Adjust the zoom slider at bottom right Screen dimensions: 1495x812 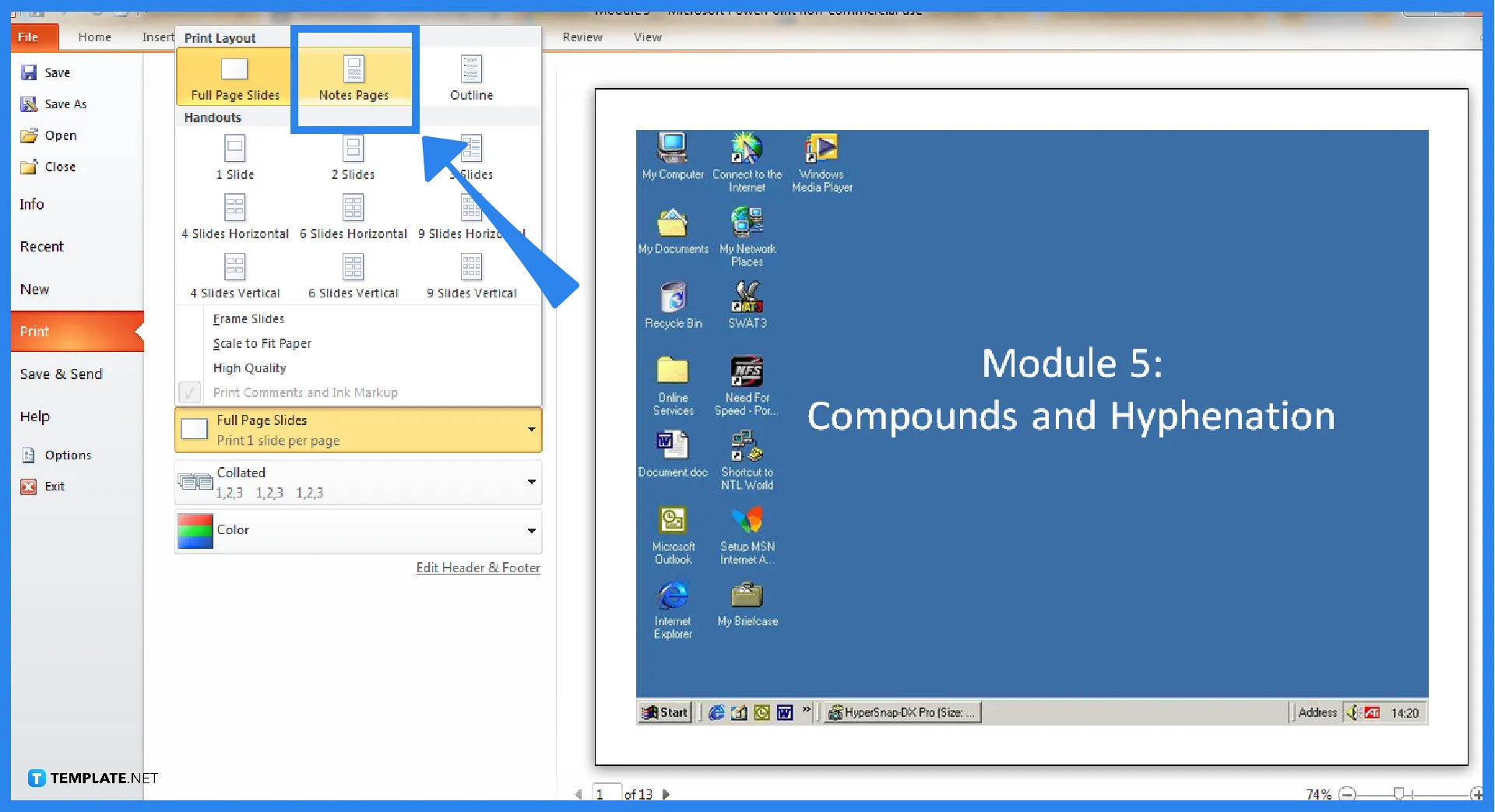click(x=1399, y=793)
